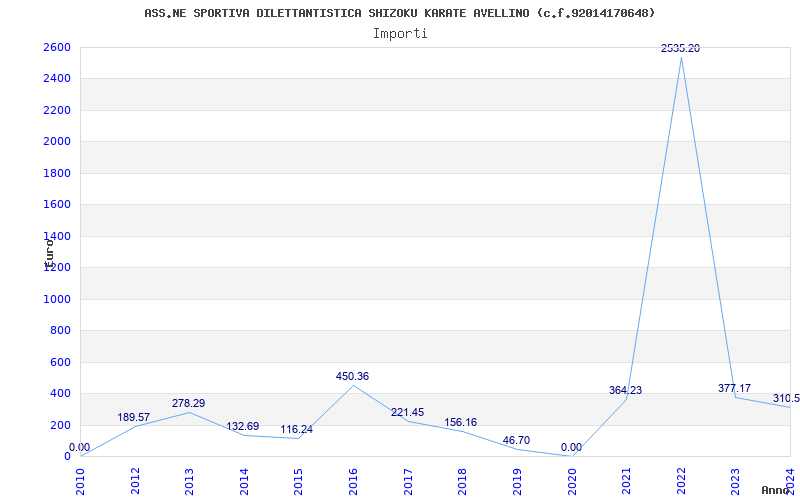800x500 pixels.
Task: Click the 189.57 value label
Action: pos(133,418)
